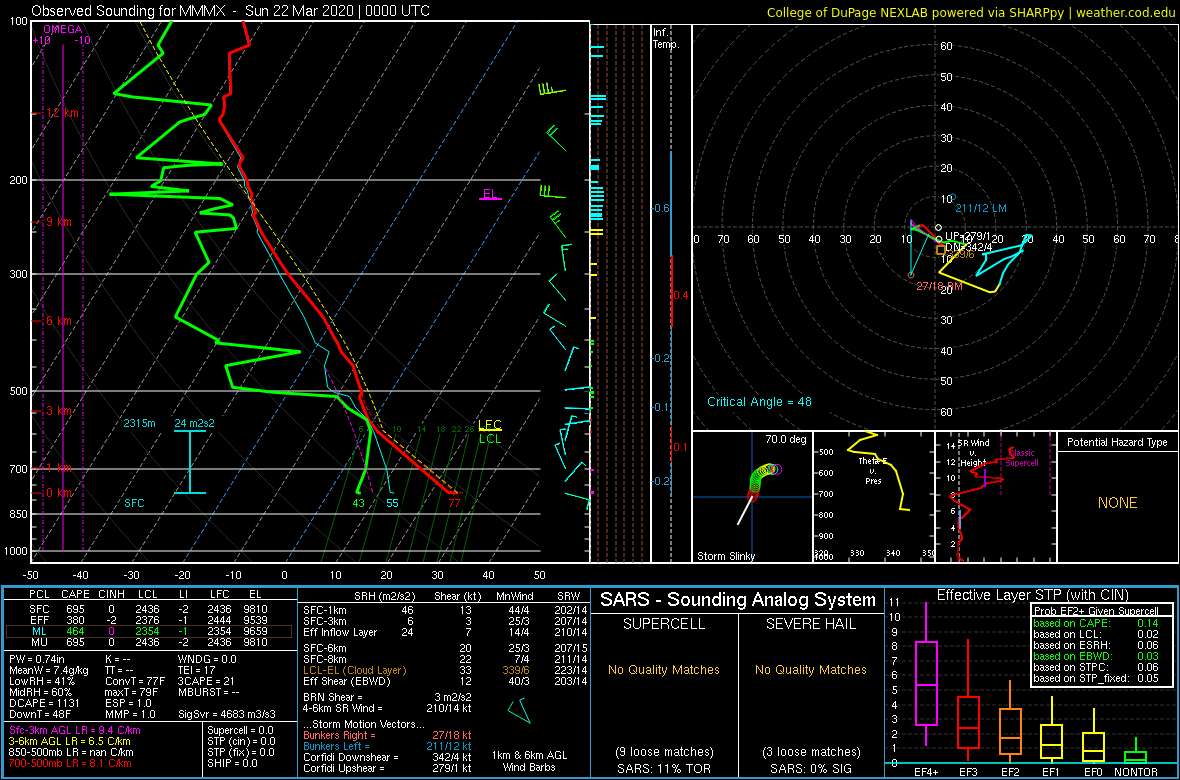Click the Storm Slinky panel label
1180x780 pixels.
tap(725, 556)
